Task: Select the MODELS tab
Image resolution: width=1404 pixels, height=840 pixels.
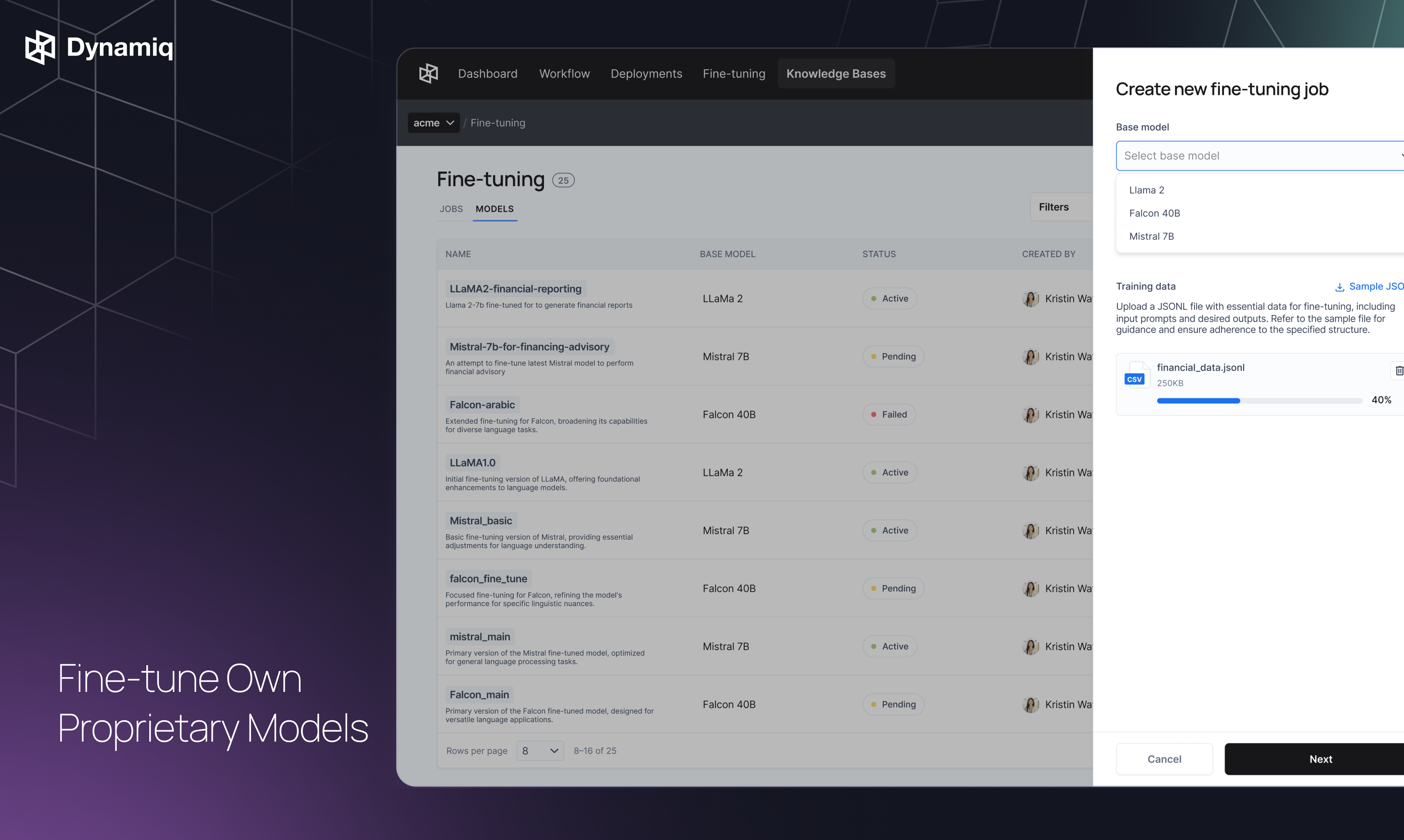Action: point(494,209)
